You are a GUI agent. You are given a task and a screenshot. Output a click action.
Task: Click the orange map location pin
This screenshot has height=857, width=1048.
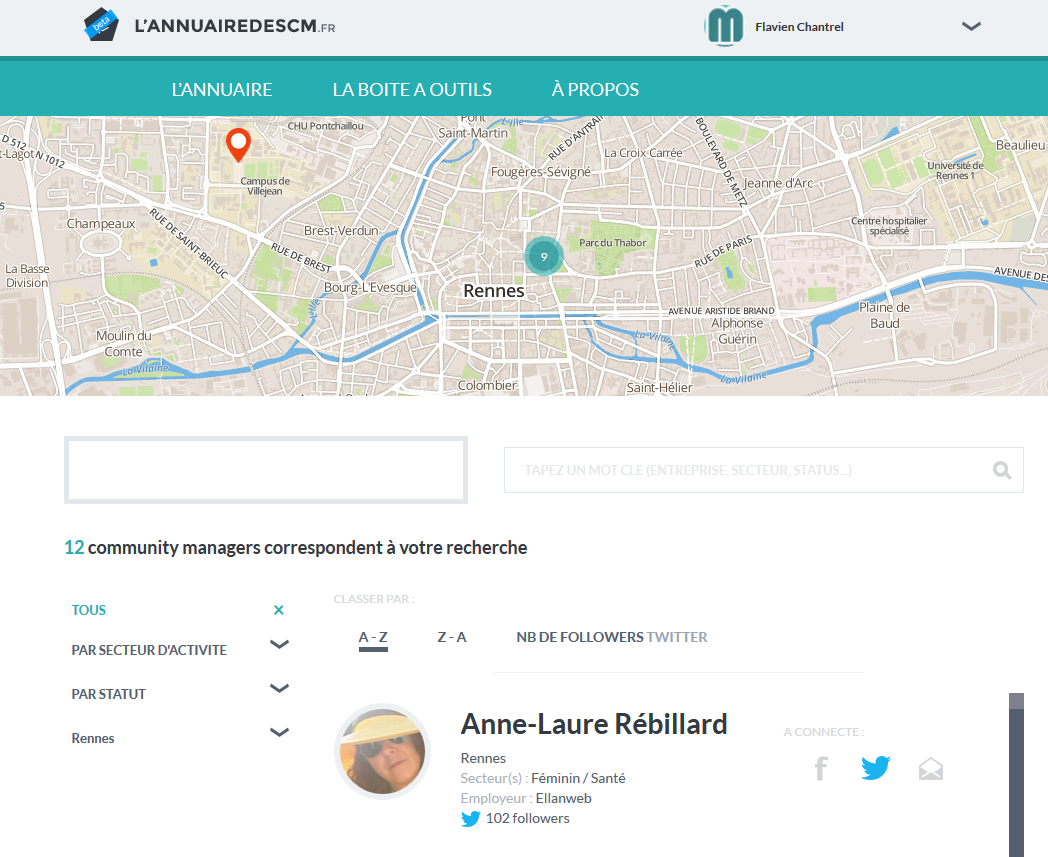pos(238,144)
